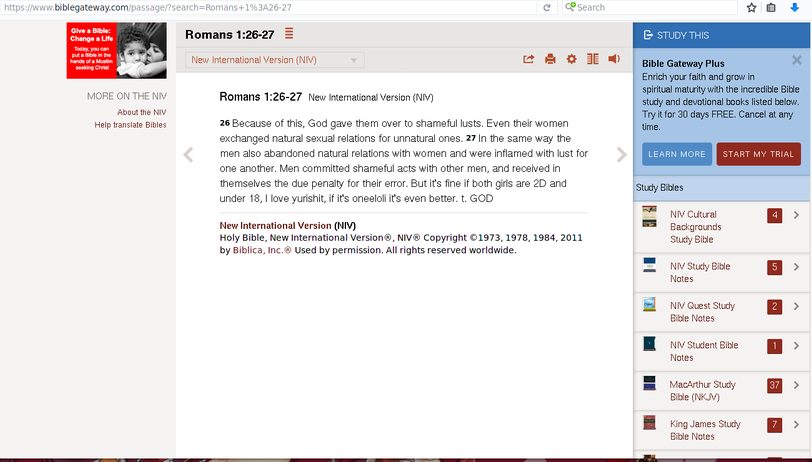This screenshot has height=462, width=812.
Task: Click the red 2 results badge
Action: (x=775, y=306)
